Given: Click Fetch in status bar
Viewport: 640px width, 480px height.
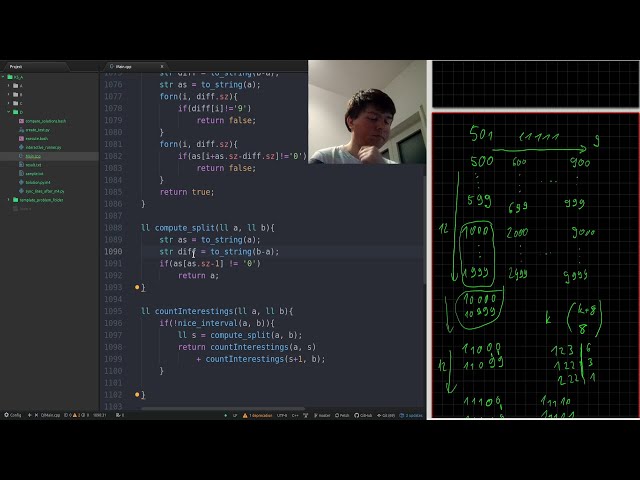Looking at the screenshot, I should coord(342,416).
